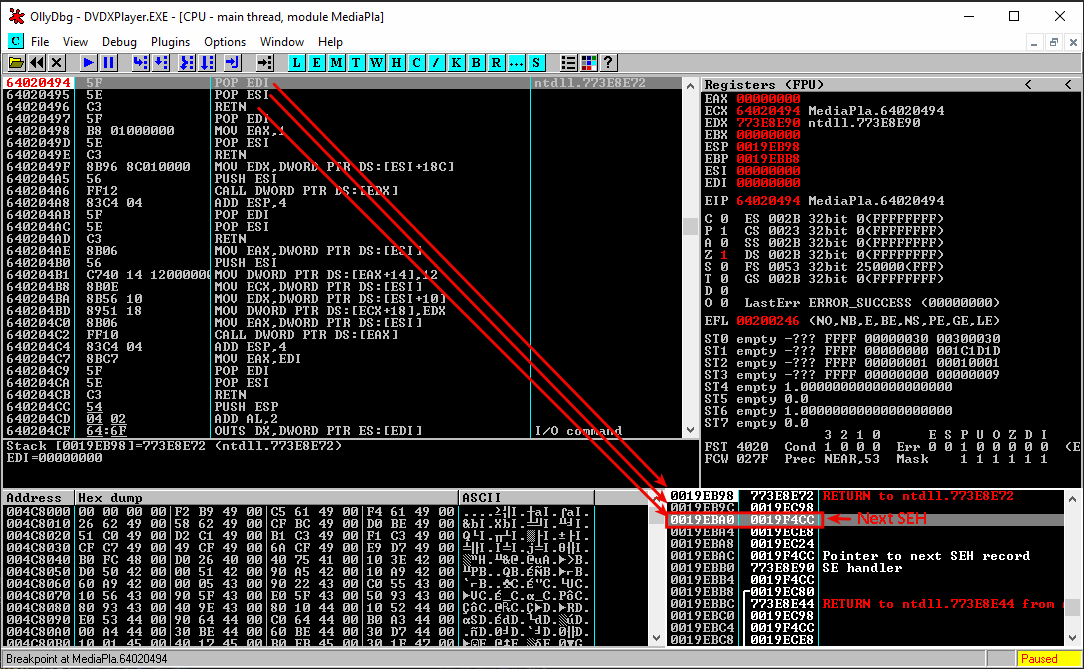Select the highlighted instruction at address 64020494
Viewport: 1085px width, 669px height.
pyautogui.click(x=343, y=83)
